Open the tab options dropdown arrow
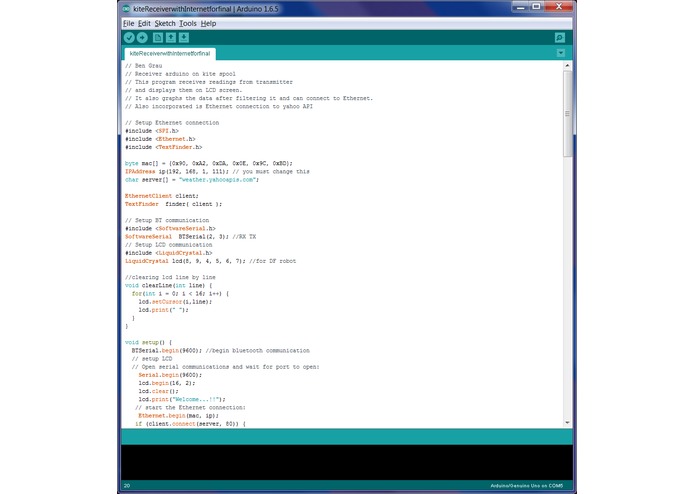The image size is (695, 494). (561, 53)
